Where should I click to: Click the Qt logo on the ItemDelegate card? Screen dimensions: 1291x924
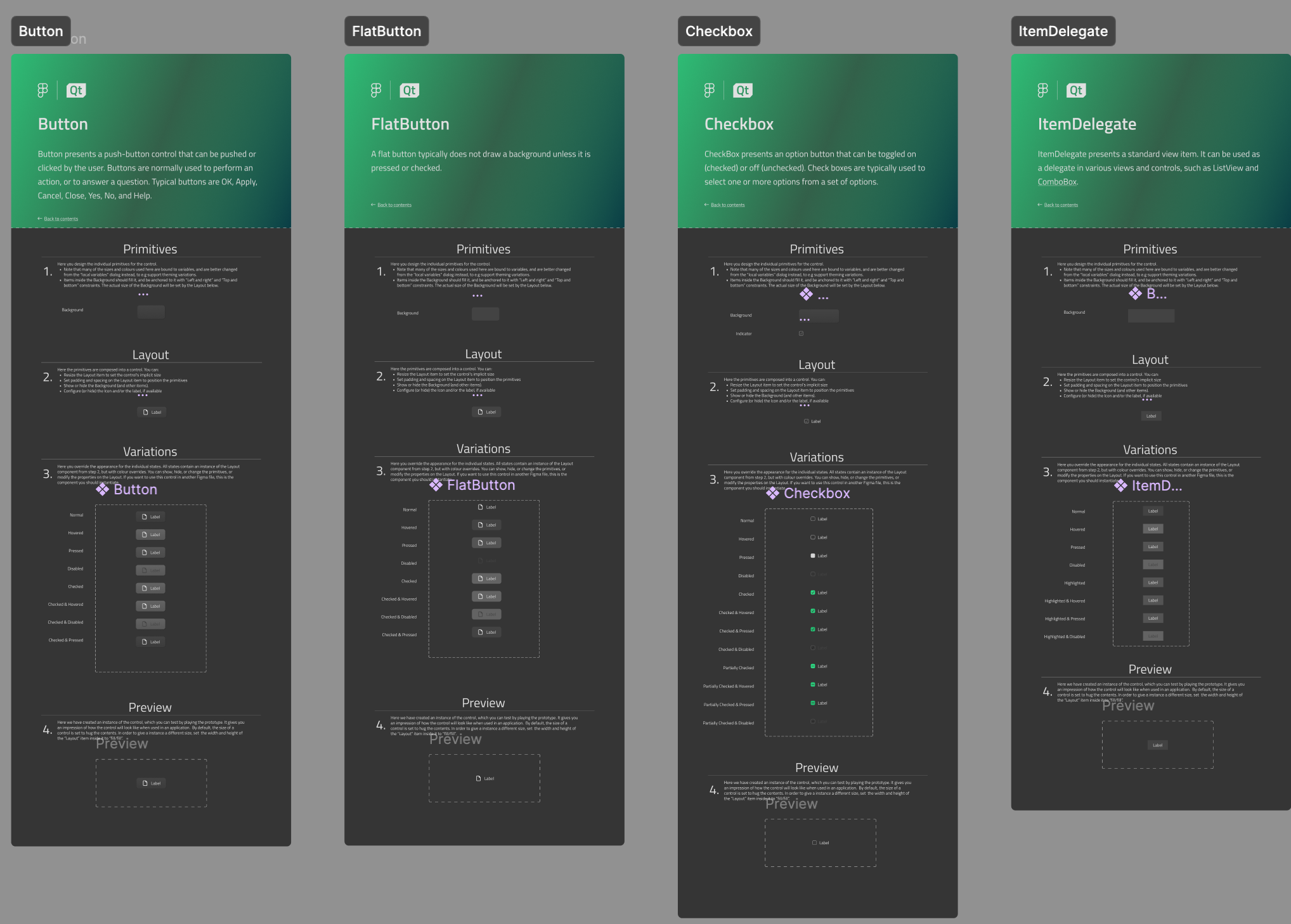pos(1075,90)
